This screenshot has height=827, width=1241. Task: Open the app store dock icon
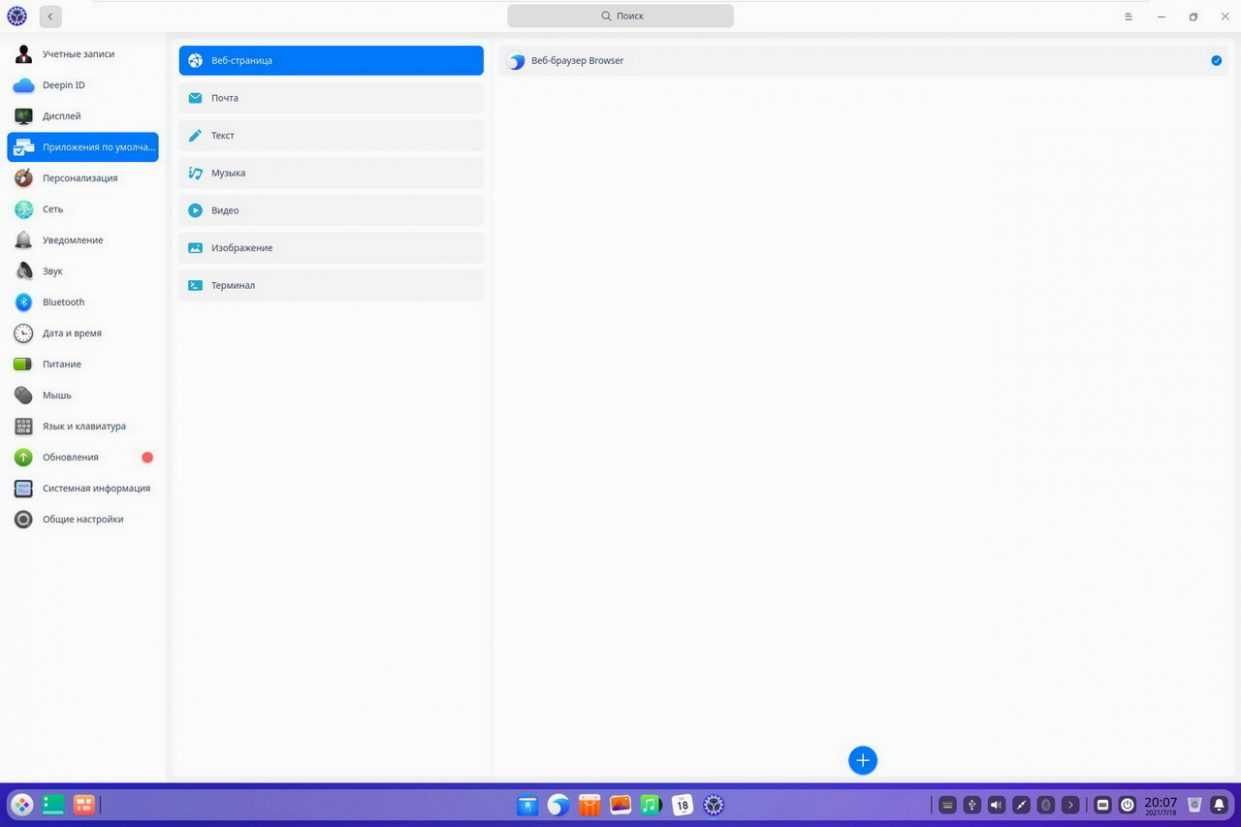(x=589, y=805)
